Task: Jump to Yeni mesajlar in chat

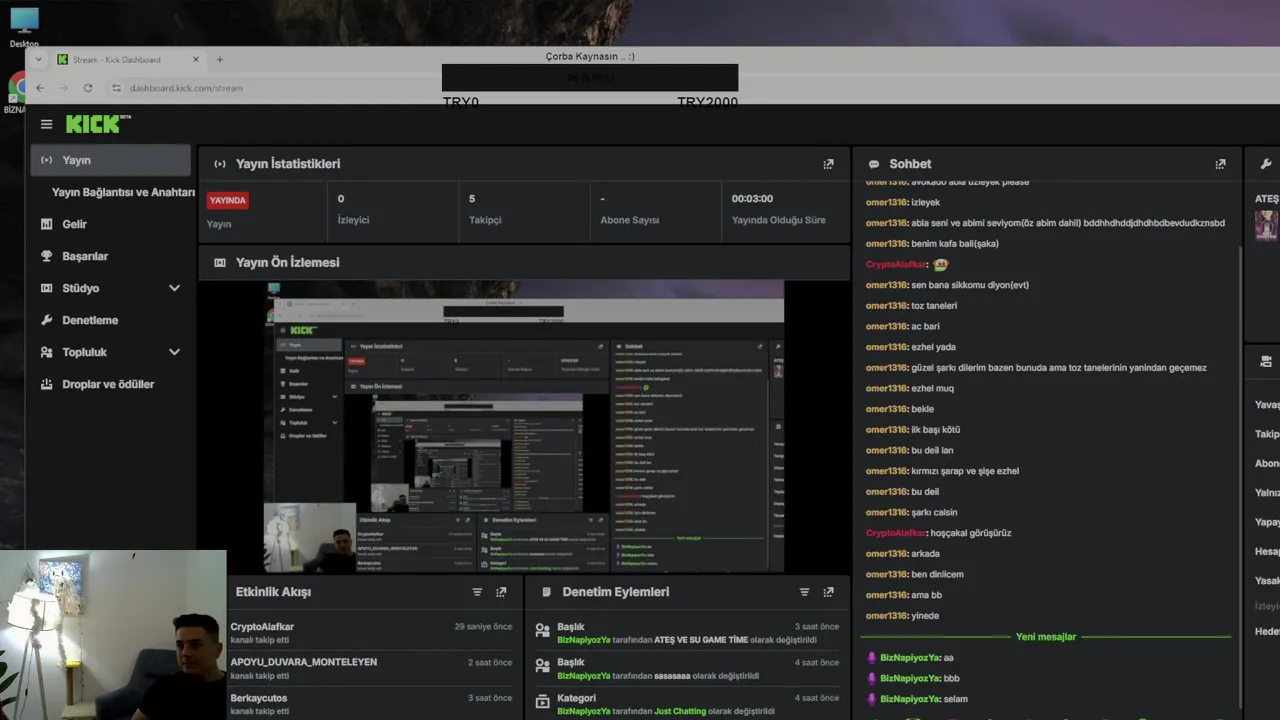Action: click(1045, 636)
